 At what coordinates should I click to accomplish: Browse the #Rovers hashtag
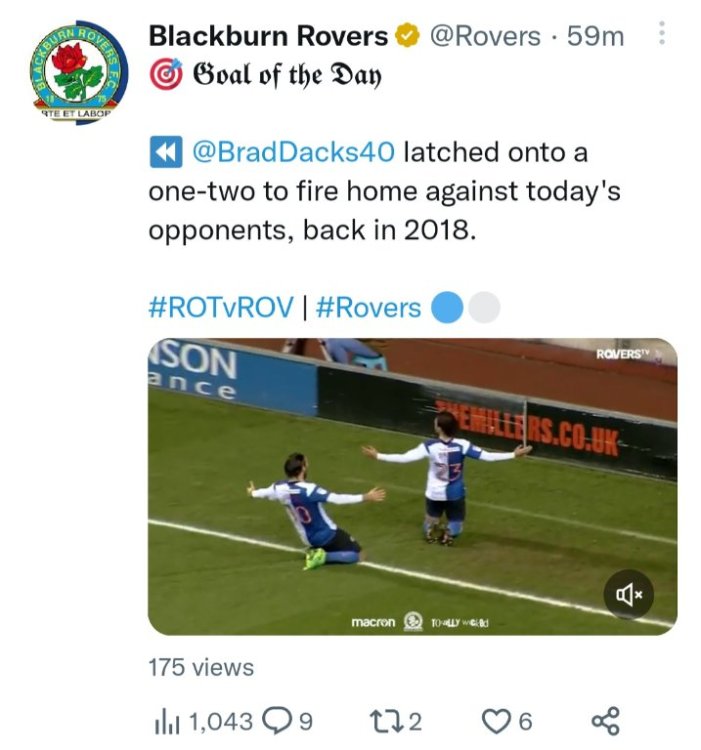tap(369, 307)
